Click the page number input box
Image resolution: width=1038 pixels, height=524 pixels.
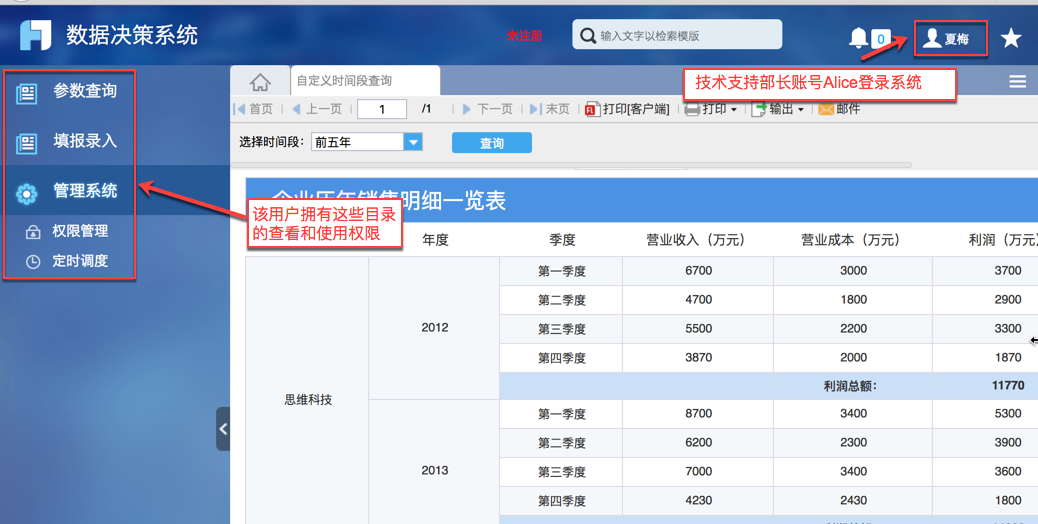click(x=382, y=109)
